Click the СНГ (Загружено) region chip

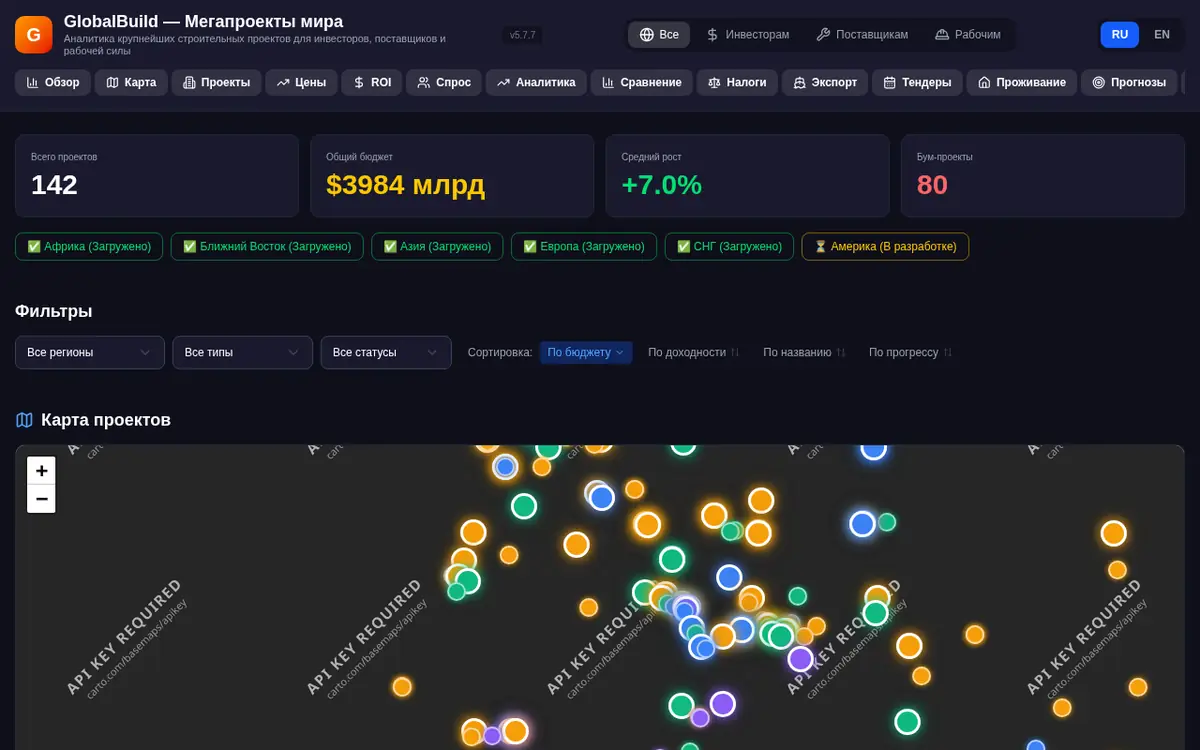[729, 246]
